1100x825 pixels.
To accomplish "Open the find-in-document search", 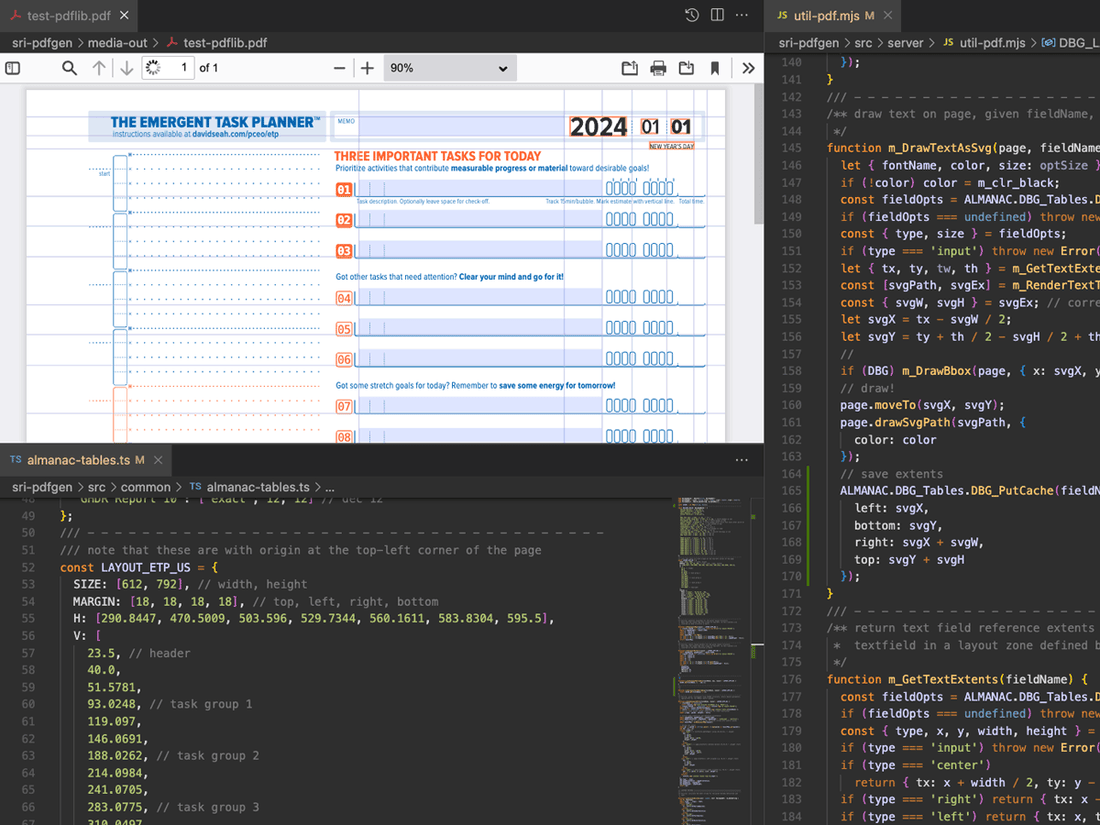I will 69,68.
